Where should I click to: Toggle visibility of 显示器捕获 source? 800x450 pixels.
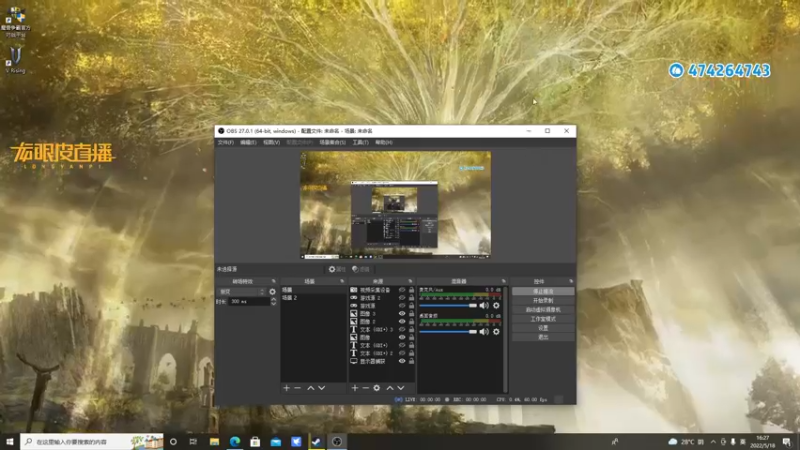pyautogui.click(x=402, y=361)
